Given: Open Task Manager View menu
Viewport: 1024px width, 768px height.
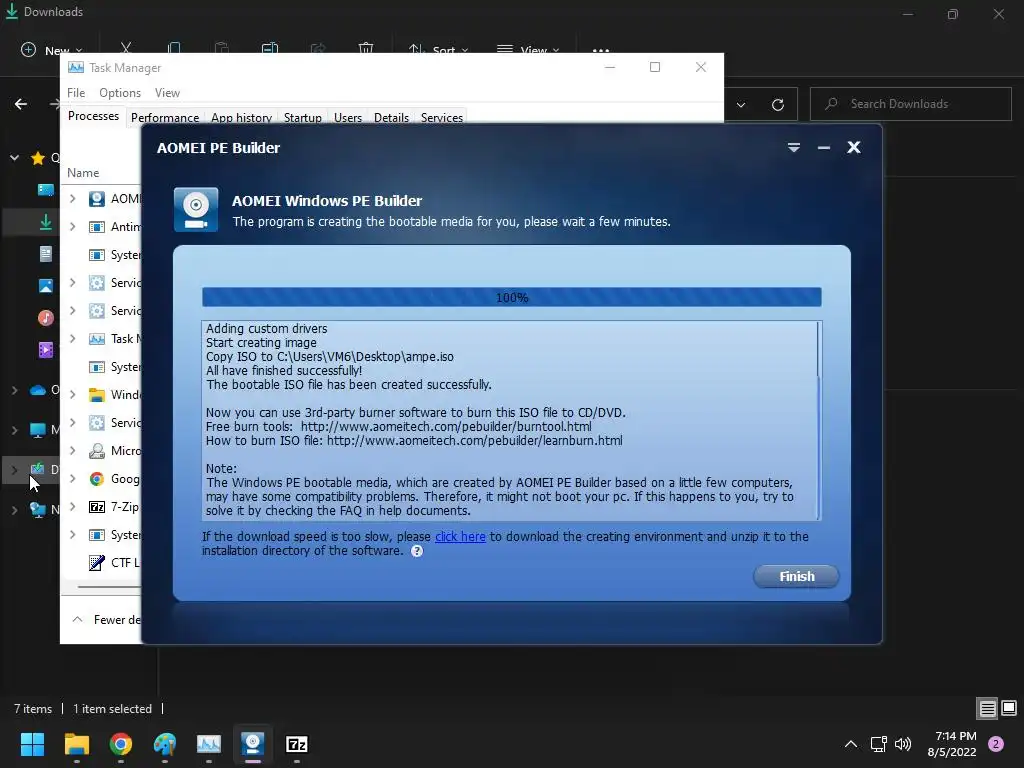Looking at the screenshot, I should coord(167,93).
